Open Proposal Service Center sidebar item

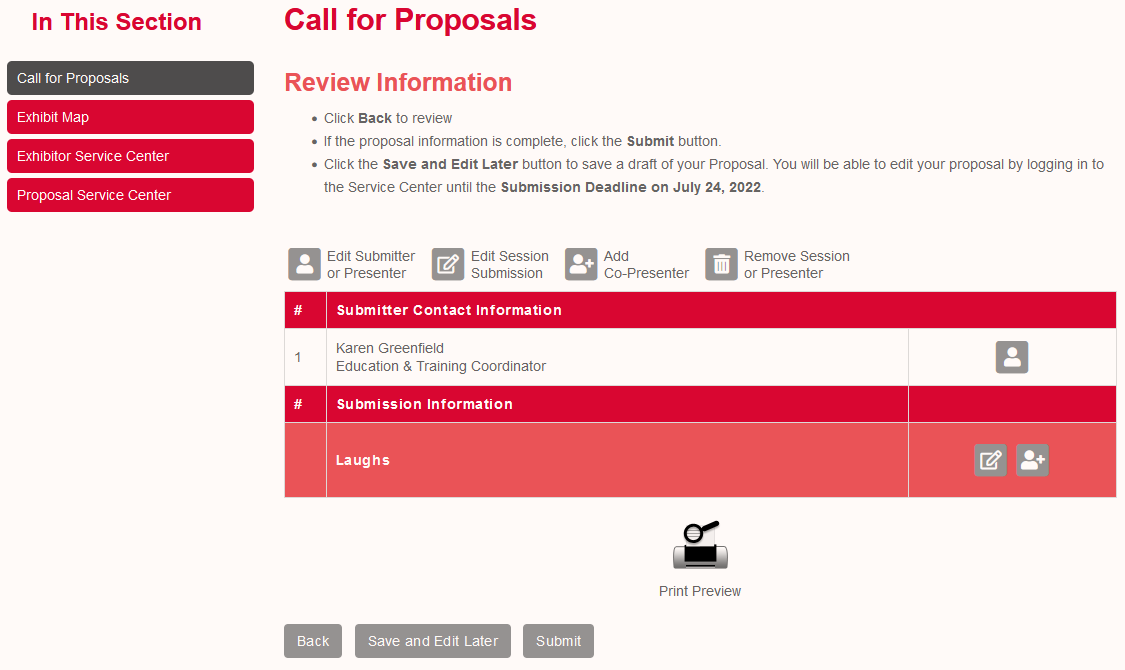(x=131, y=195)
